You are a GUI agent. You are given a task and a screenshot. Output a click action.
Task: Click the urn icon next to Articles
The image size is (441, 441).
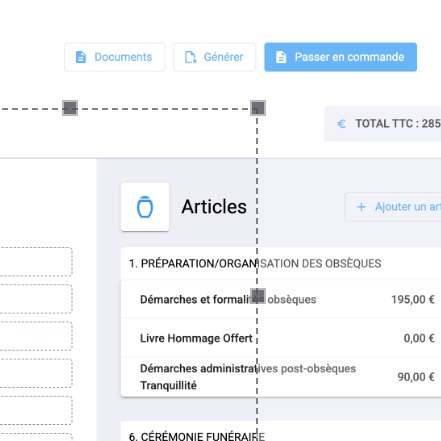click(145, 207)
